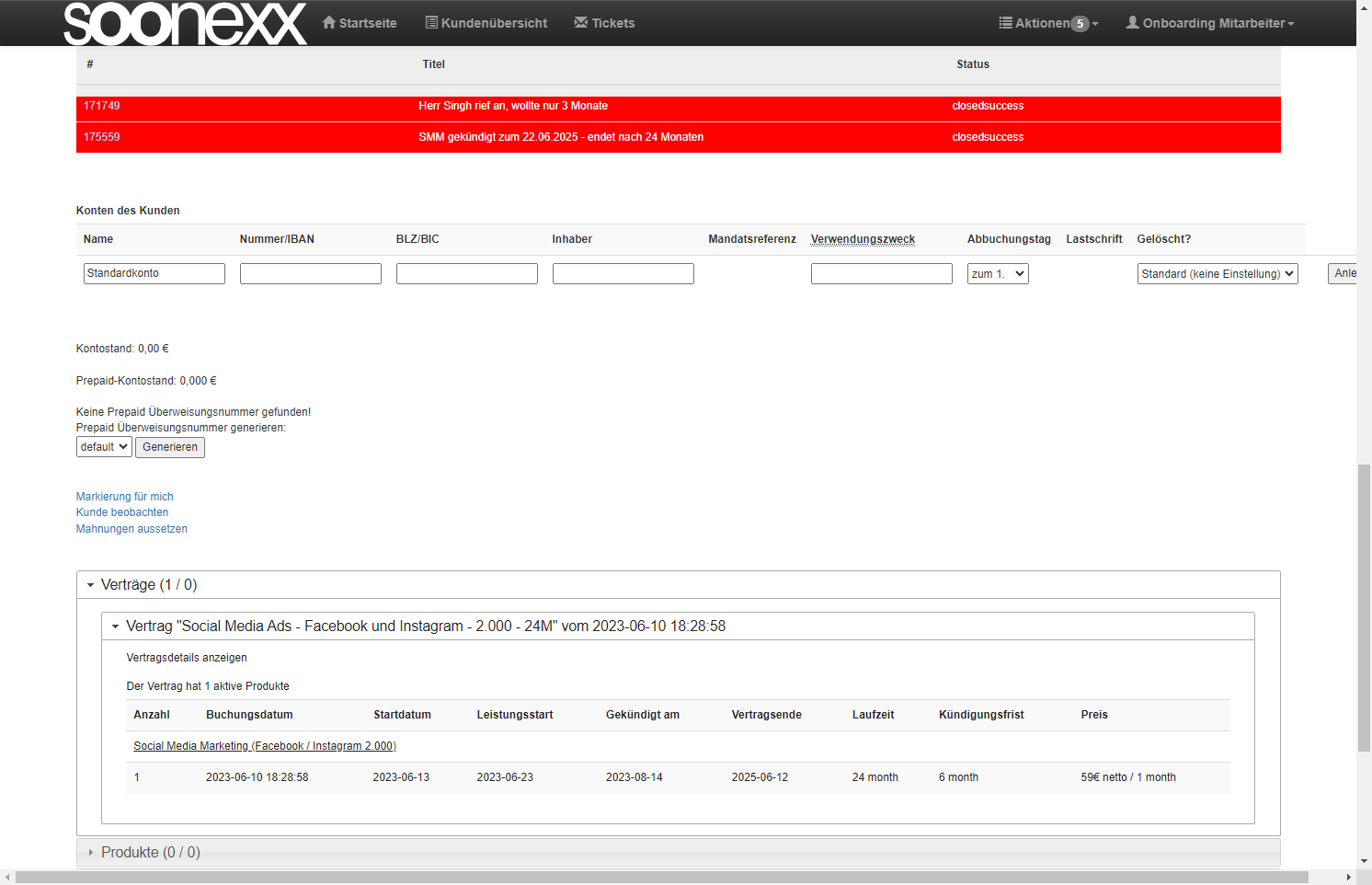Click 'Mahnungen aussetzen' link
The width and height of the screenshot is (1372, 885).
131,529
